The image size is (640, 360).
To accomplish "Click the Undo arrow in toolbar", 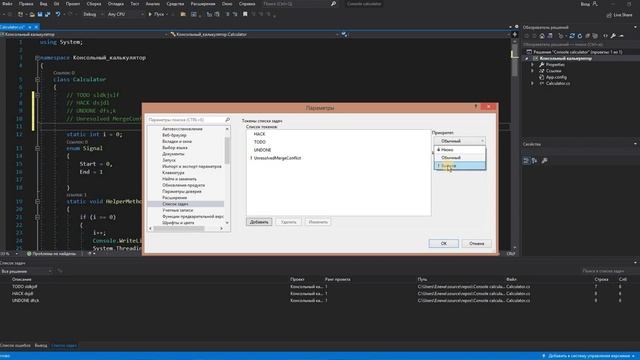I will (x=58, y=14).
